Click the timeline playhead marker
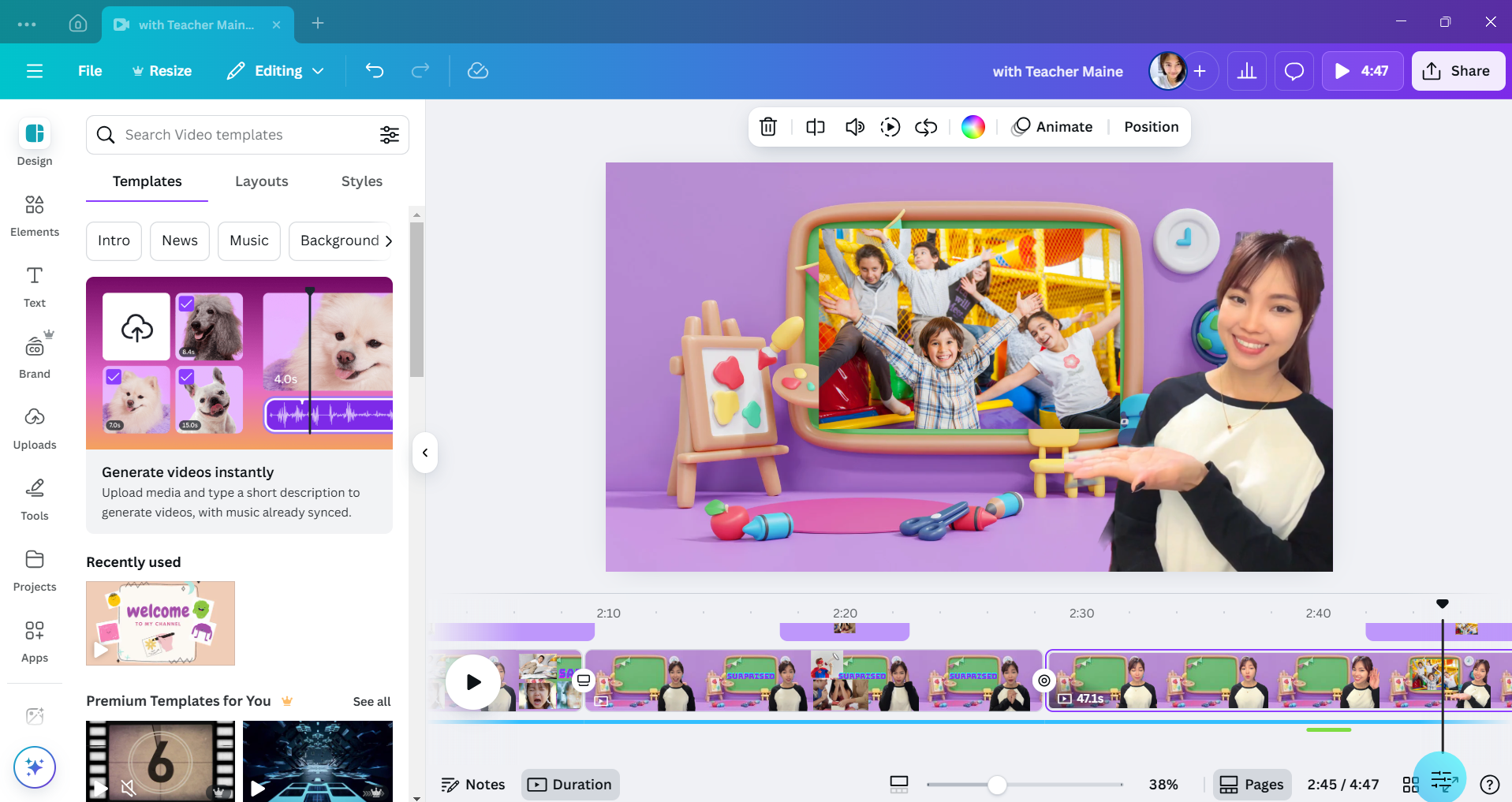1512x802 pixels. pyautogui.click(x=1443, y=604)
